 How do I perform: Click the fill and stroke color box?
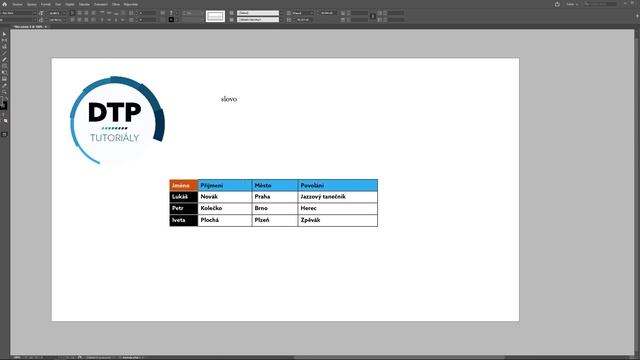[x=4, y=104]
